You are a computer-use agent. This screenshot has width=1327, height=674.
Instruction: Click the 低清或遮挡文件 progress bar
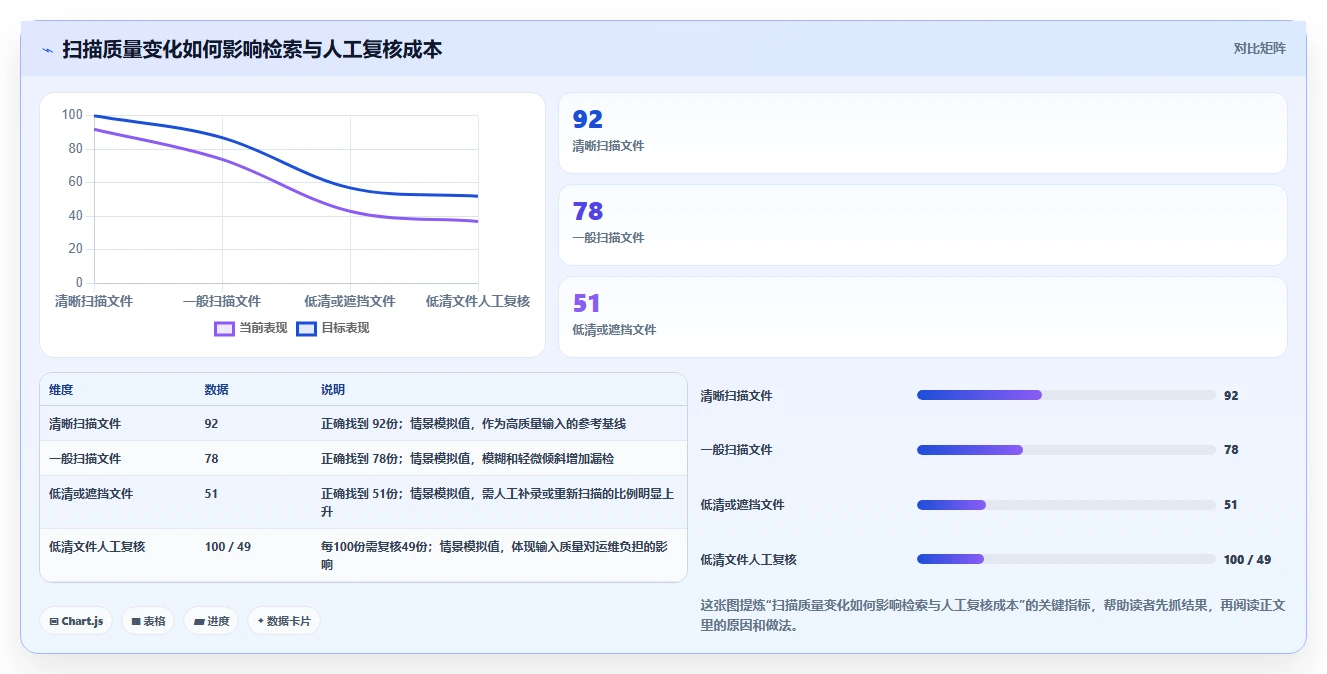pyautogui.click(x=1066, y=505)
